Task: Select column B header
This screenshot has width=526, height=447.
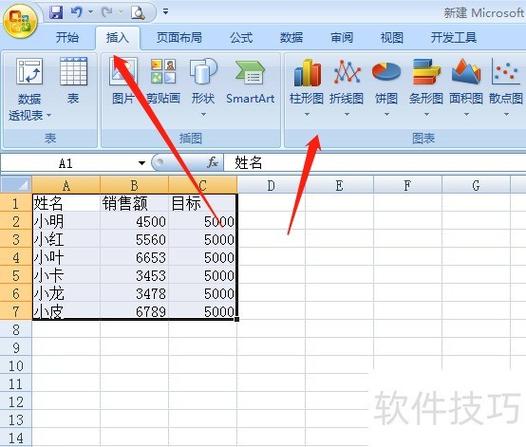Action: 134,185
